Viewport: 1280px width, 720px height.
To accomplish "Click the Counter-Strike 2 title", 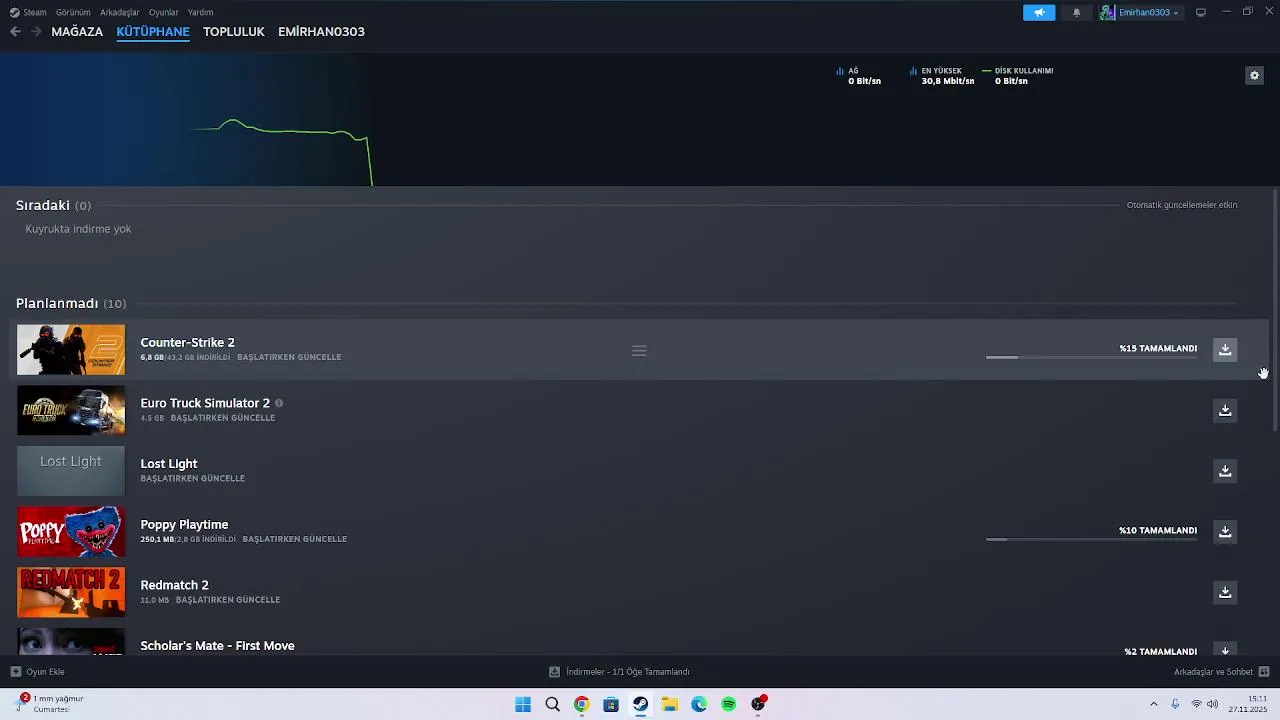I will 187,342.
